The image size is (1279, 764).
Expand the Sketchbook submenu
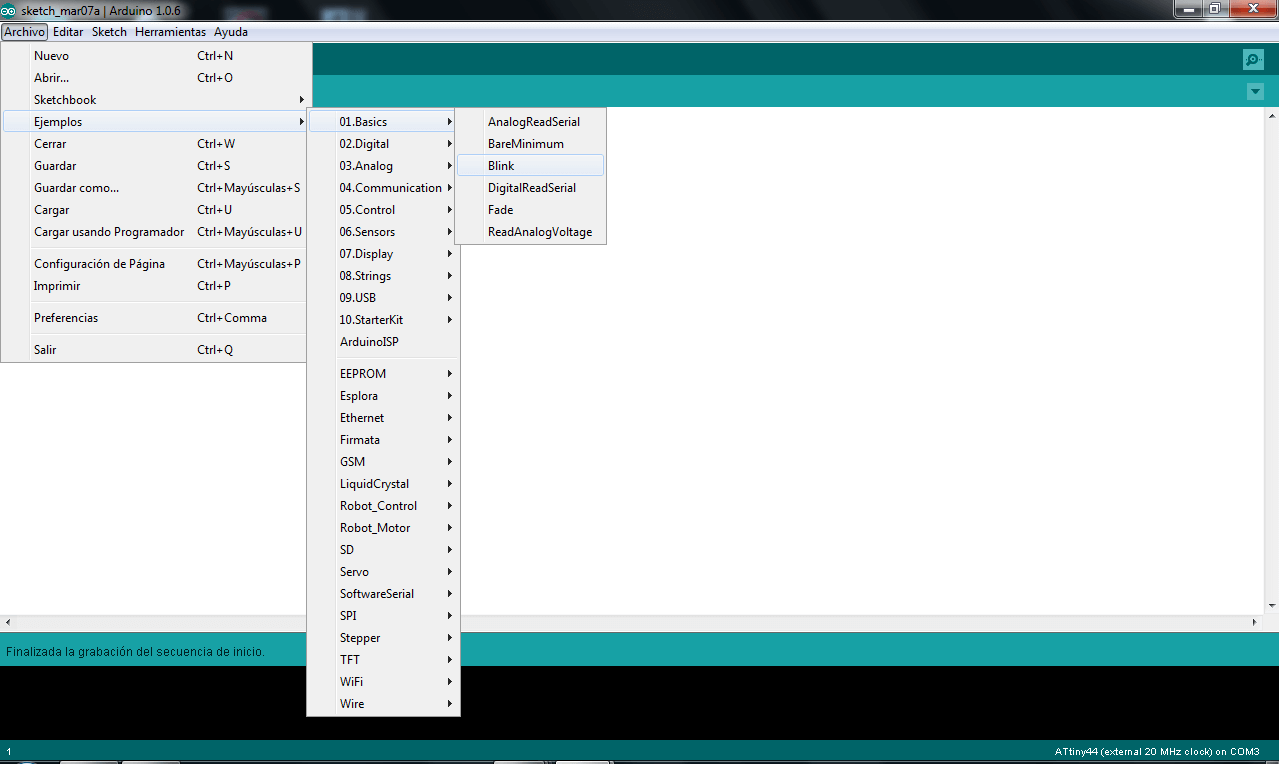tap(155, 100)
